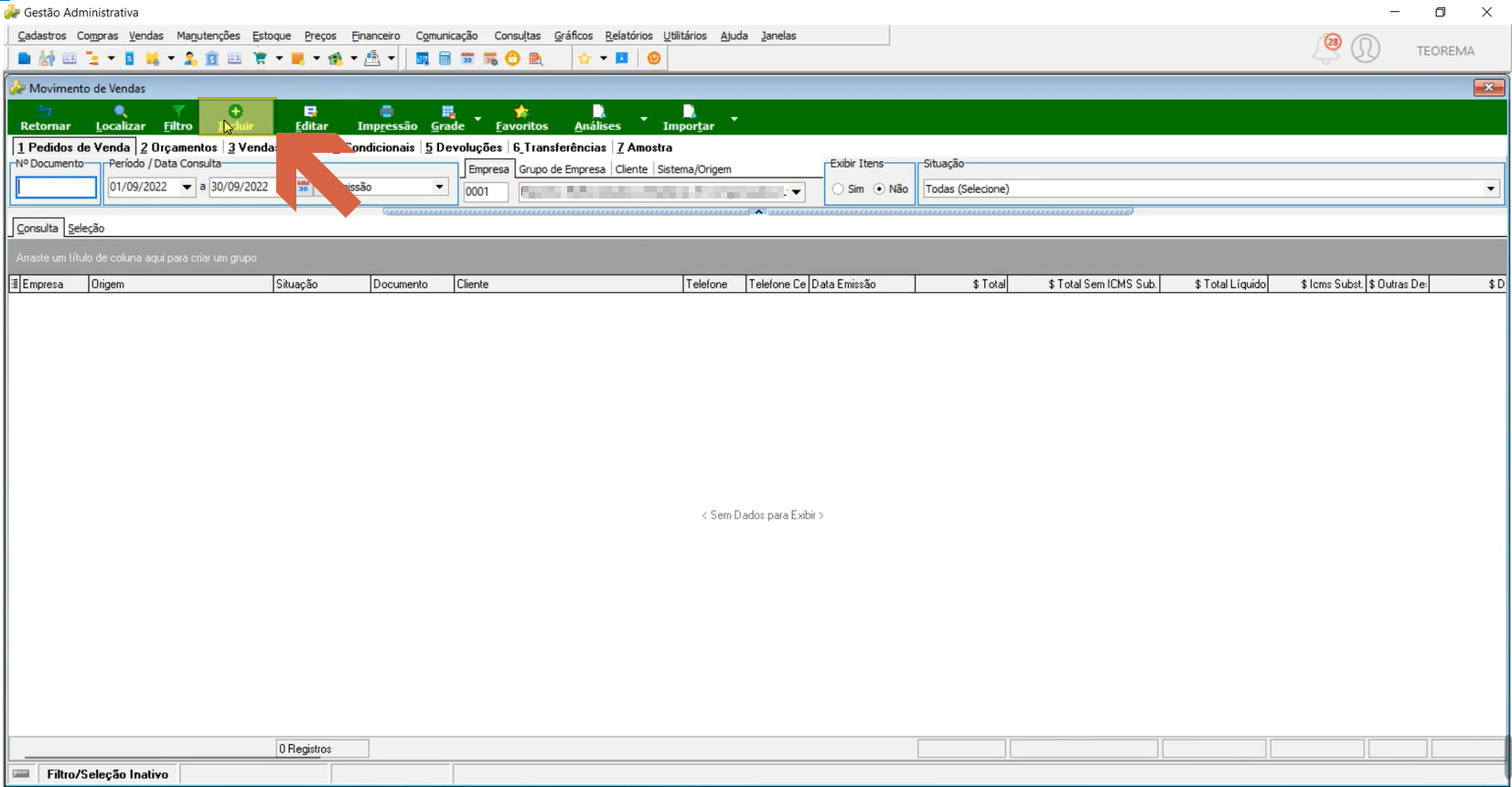Image resolution: width=1512 pixels, height=787 pixels.
Task: Close the Movimento de Vendas window
Action: pyautogui.click(x=1489, y=88)
